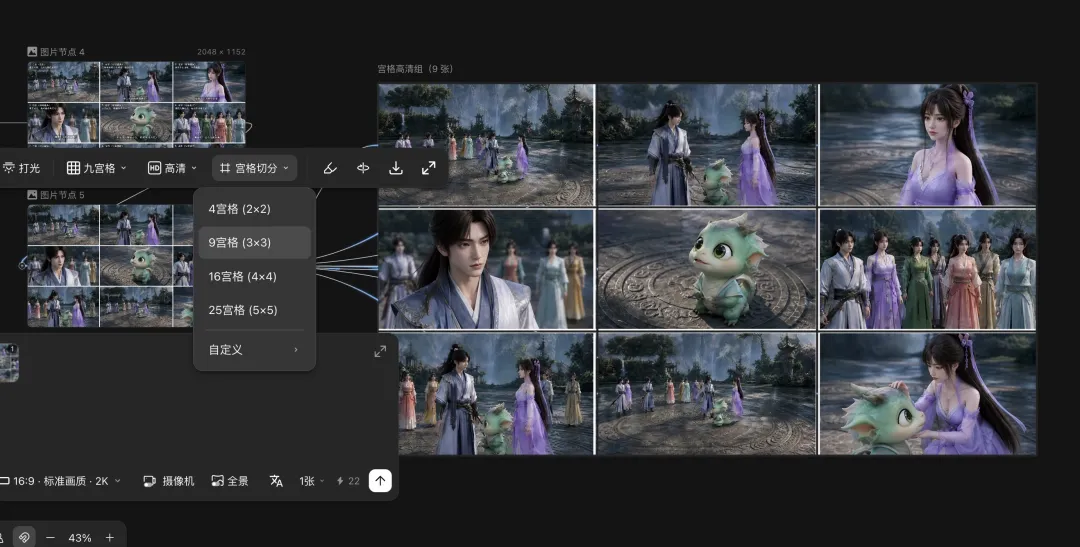
Task: Open the 16:9 · 标准画质 · 2K dropdown
Action: [x=62, y=481]
